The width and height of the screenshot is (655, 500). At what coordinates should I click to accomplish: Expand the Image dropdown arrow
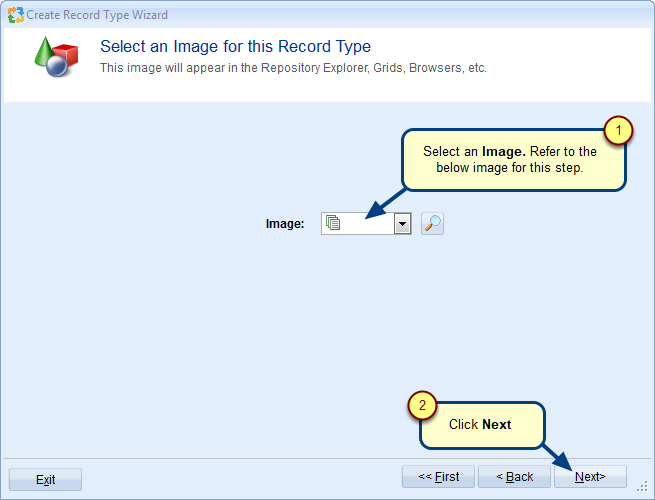tap(402, 224)
